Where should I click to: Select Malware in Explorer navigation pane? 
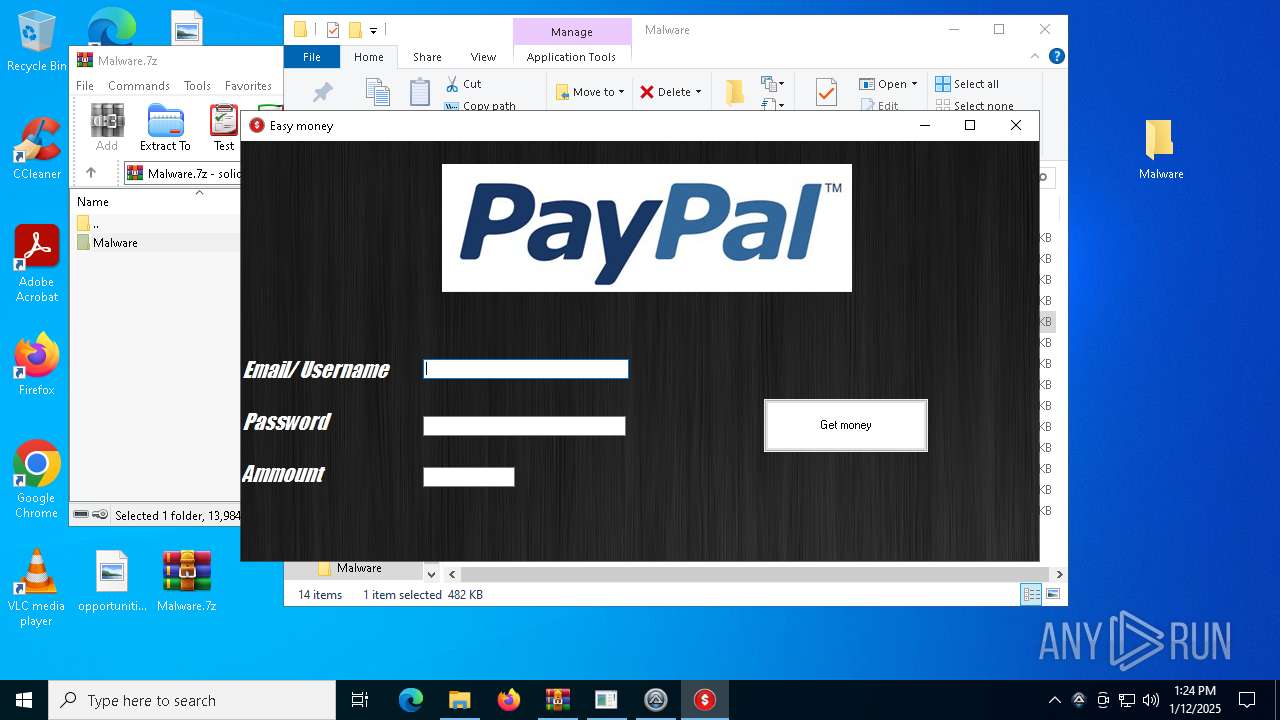[x=359, y=568]
